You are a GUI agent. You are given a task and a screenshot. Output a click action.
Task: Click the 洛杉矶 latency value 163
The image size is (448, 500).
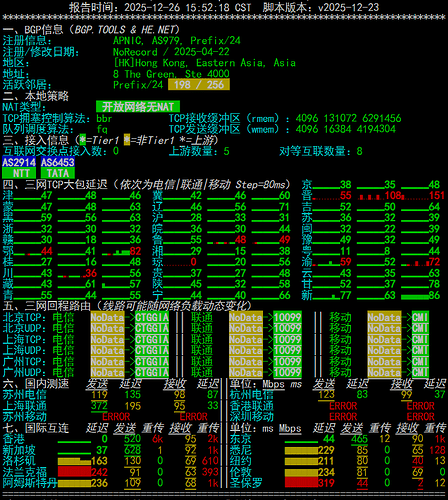[99, 461]
